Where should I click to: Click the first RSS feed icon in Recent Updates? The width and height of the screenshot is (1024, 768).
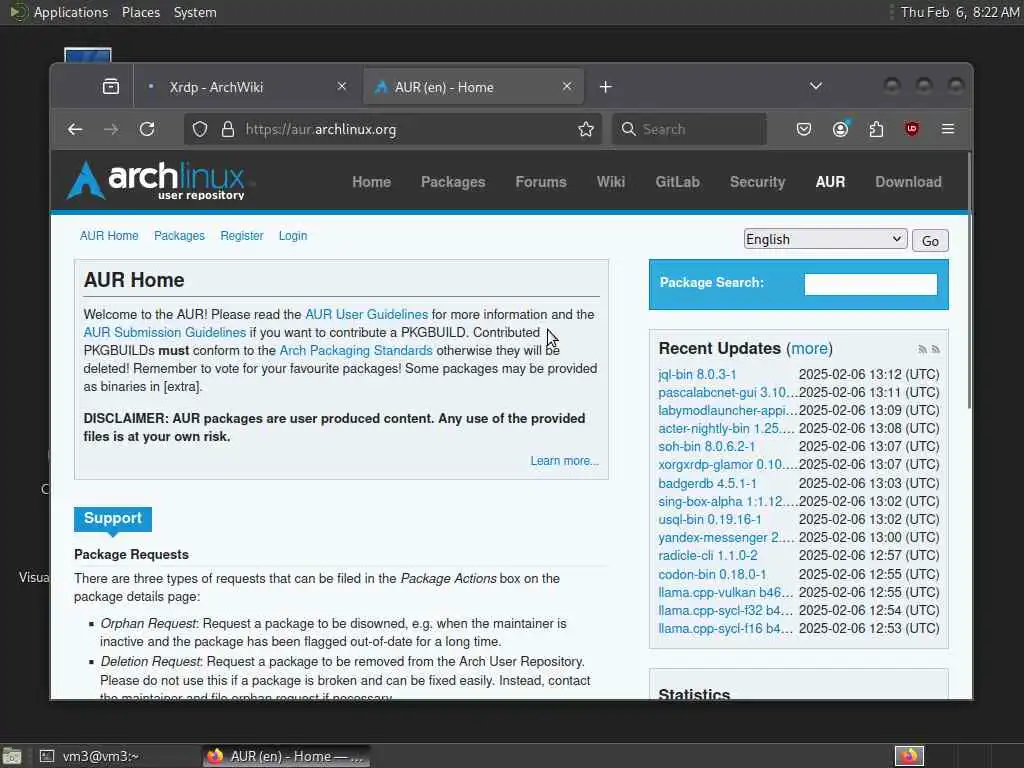[x=922, y=349]
